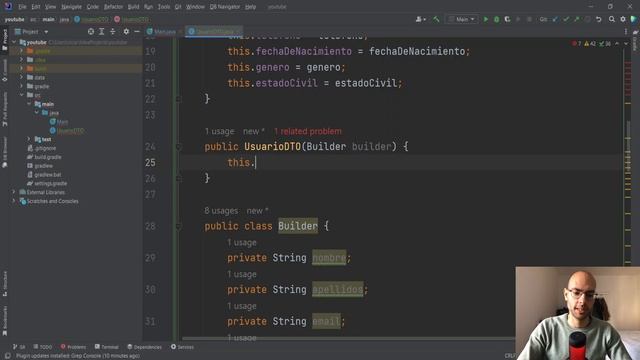The image size is (640, 360).
Task: Open the Services tool window button
Action: 182,347
